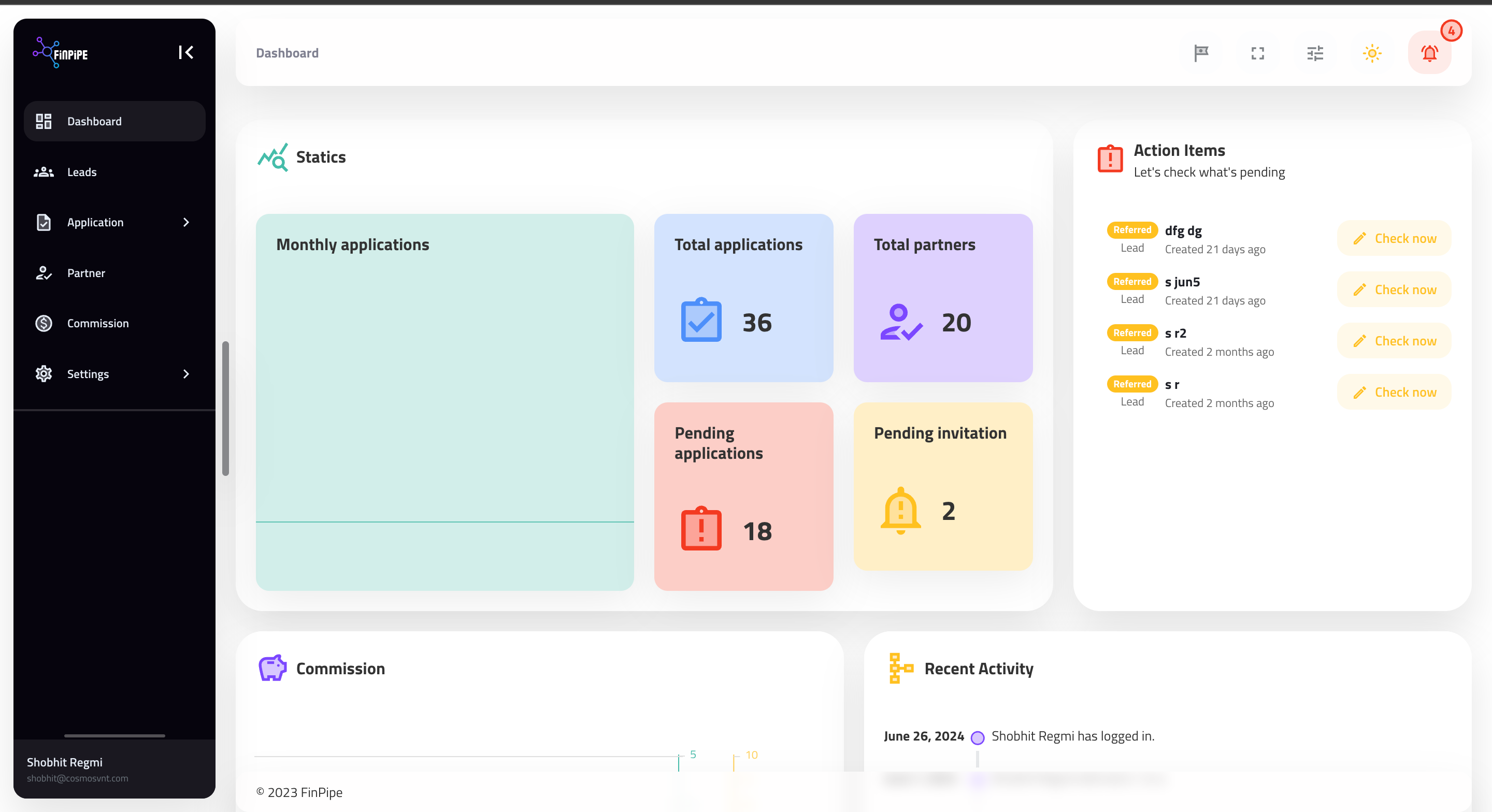
Task: Click the flag icon in header
Action: click(1201, 53)
